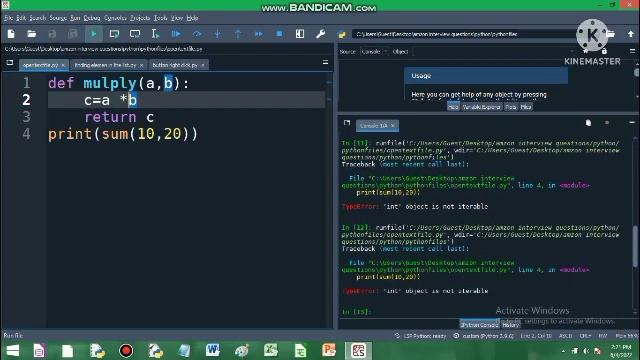Save all files with double-disk icon
Screen dimensions: 640x360
(73, 34)
